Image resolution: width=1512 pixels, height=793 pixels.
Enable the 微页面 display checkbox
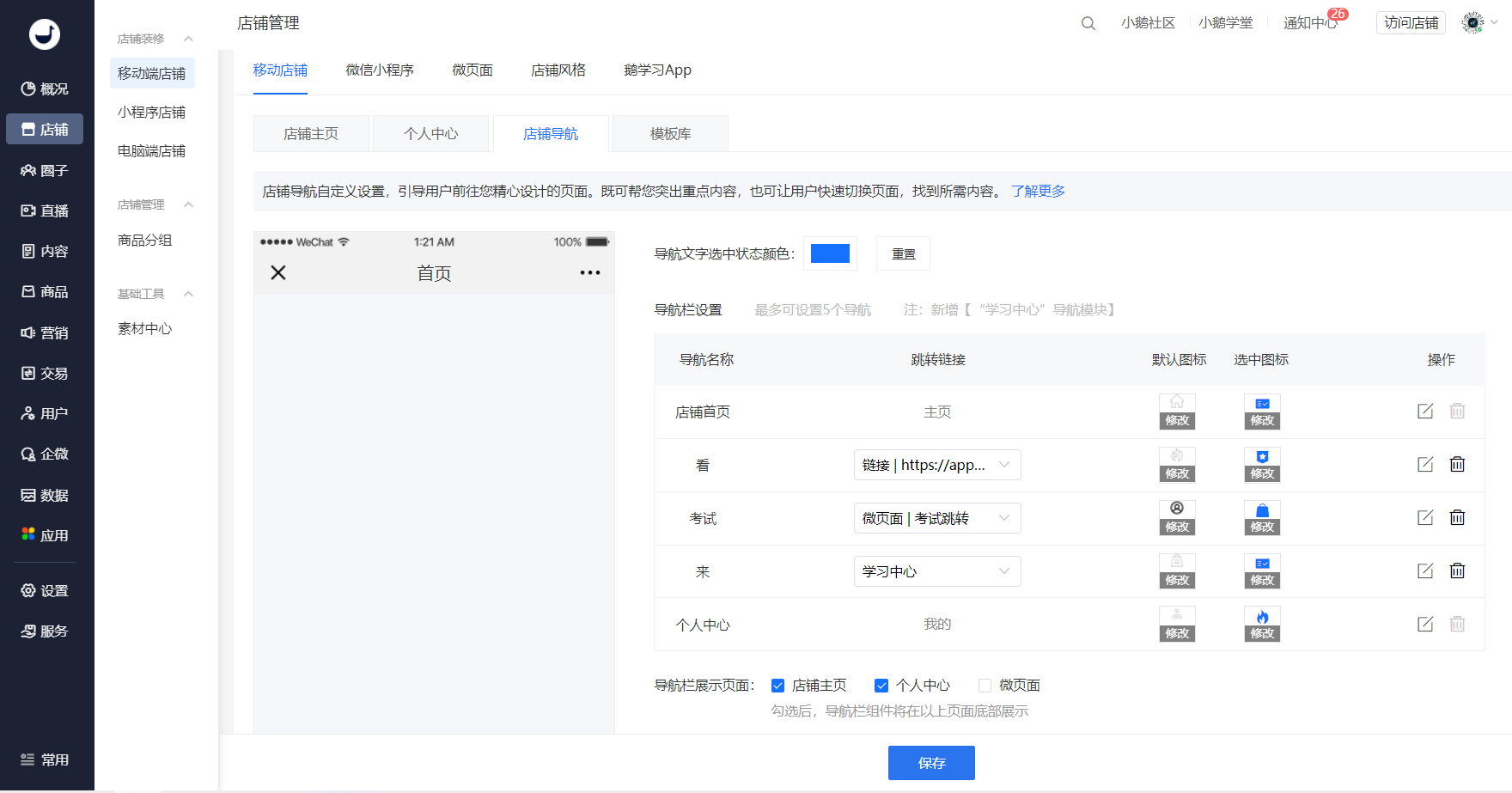985,686
